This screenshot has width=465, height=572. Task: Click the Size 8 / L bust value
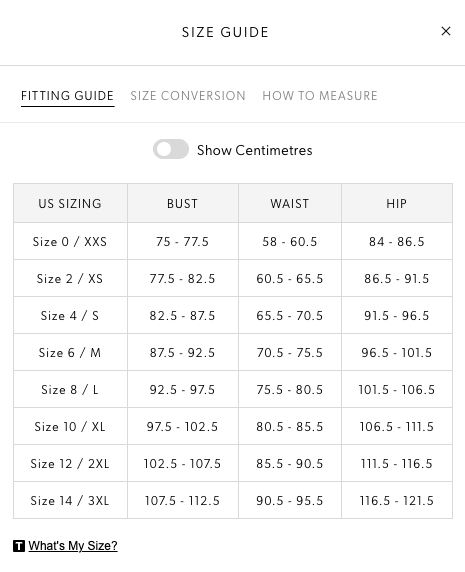[182, 390]
